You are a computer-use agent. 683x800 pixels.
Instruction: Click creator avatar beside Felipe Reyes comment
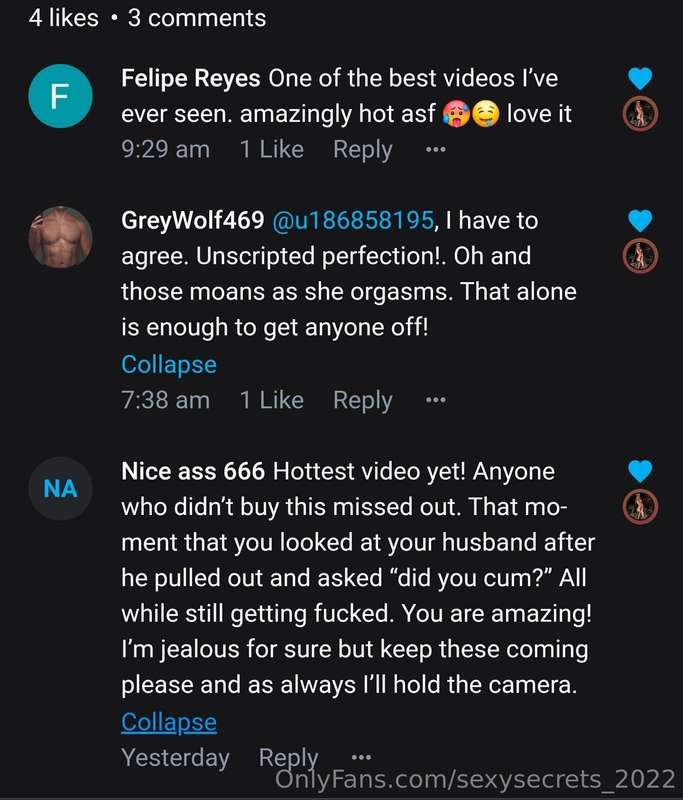640,114
